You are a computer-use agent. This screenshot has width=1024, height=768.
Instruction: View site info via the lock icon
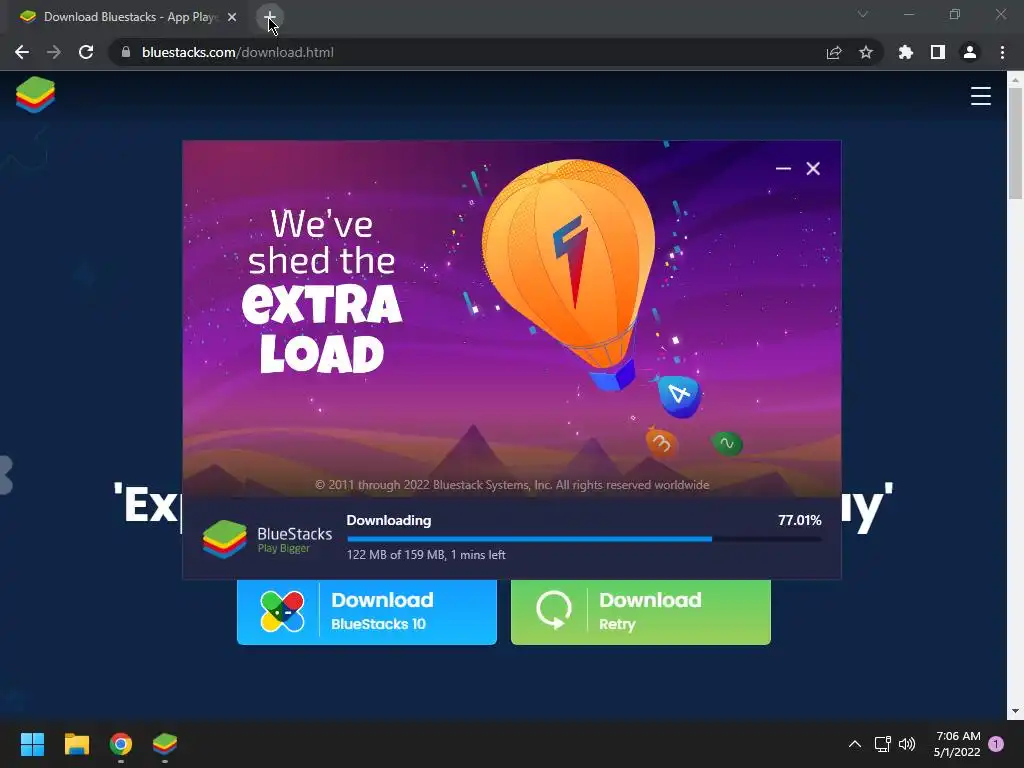(126, 52)
